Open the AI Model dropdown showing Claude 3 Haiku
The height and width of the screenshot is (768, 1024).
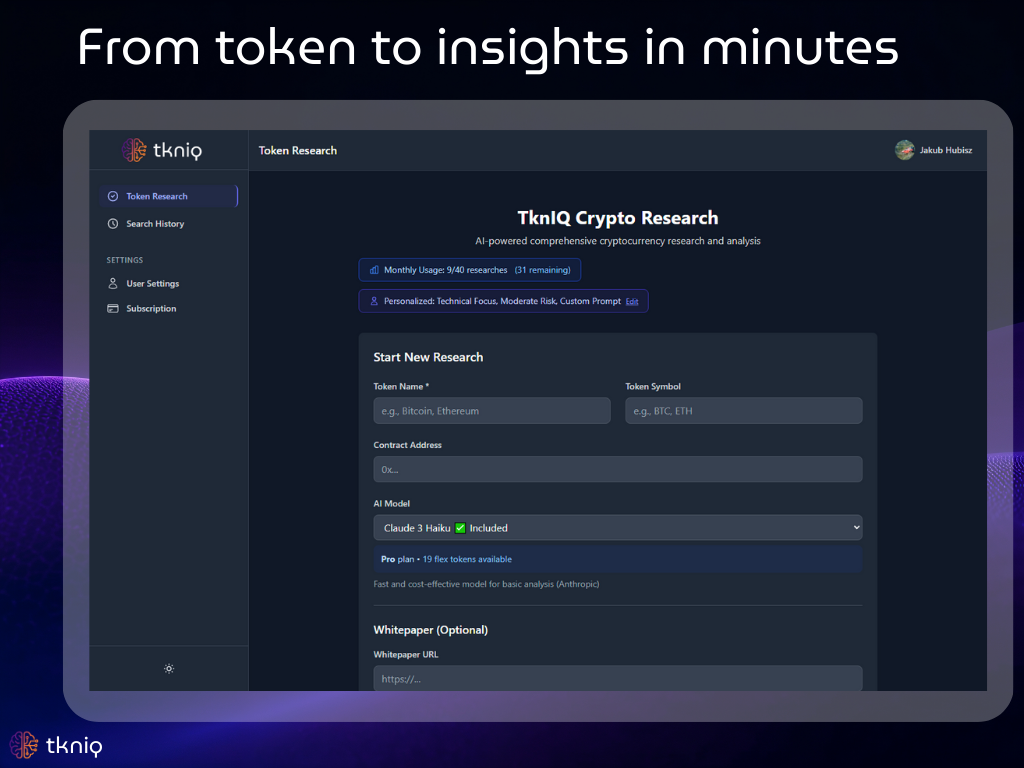click(x=617, y=528)
